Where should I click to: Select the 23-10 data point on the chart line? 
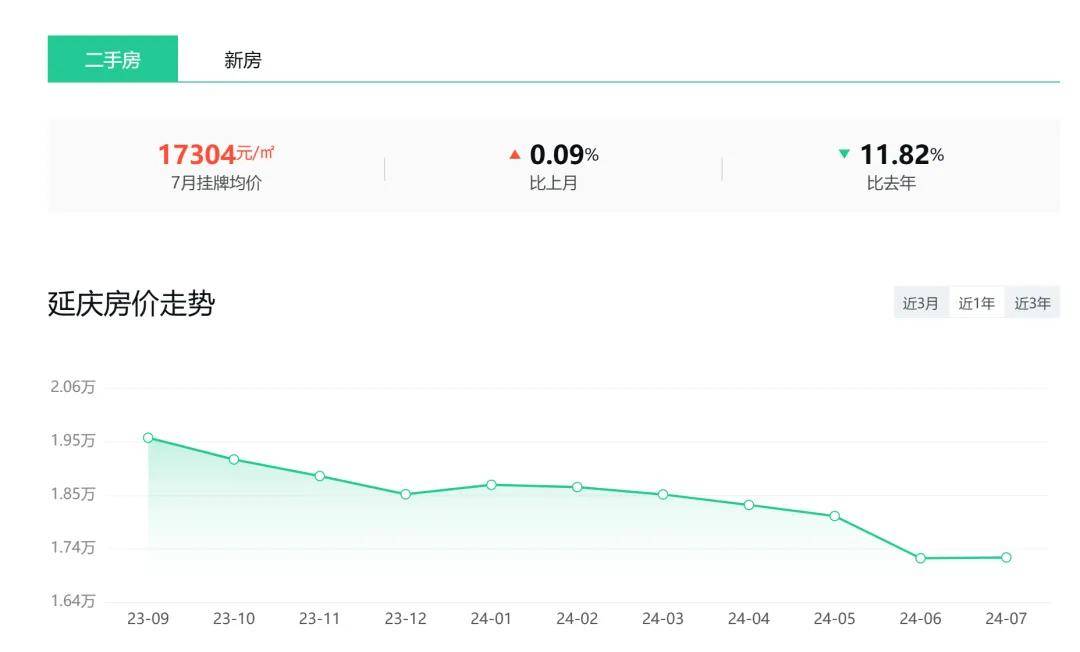[x=234, y=459]
